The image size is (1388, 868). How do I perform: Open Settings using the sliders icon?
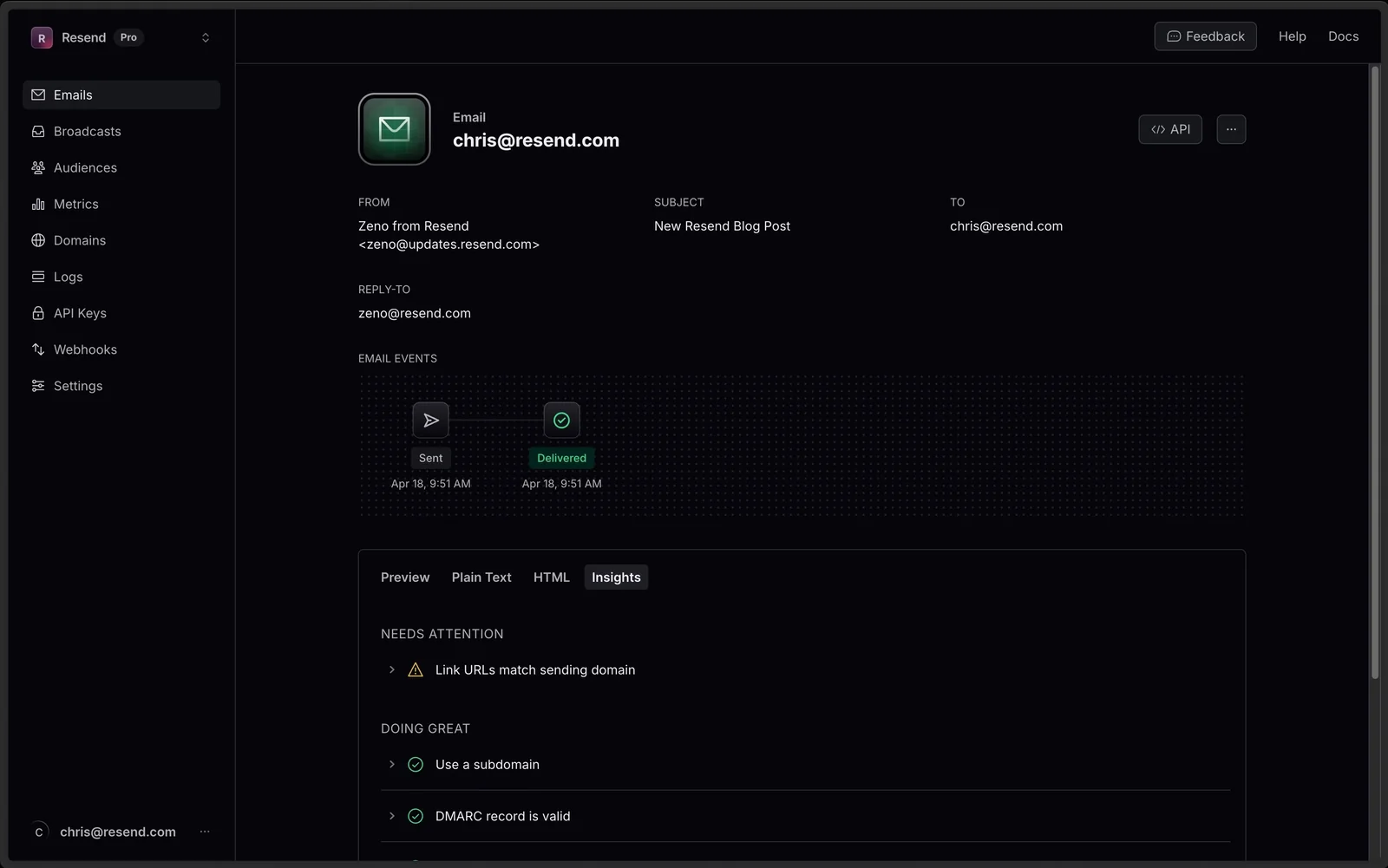tap(38, 386)
